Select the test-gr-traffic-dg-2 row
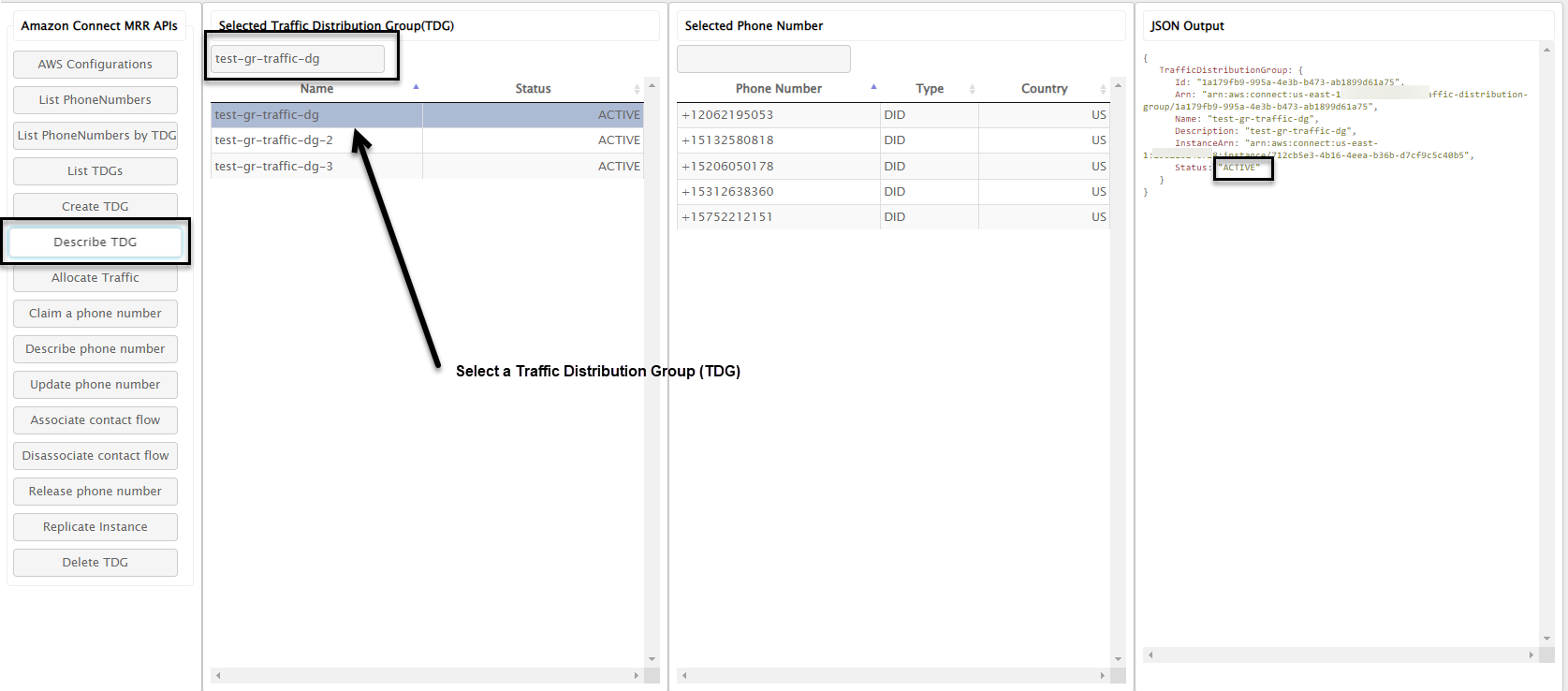Viewport: 1568px width, 691px height. tap(427, 140)
